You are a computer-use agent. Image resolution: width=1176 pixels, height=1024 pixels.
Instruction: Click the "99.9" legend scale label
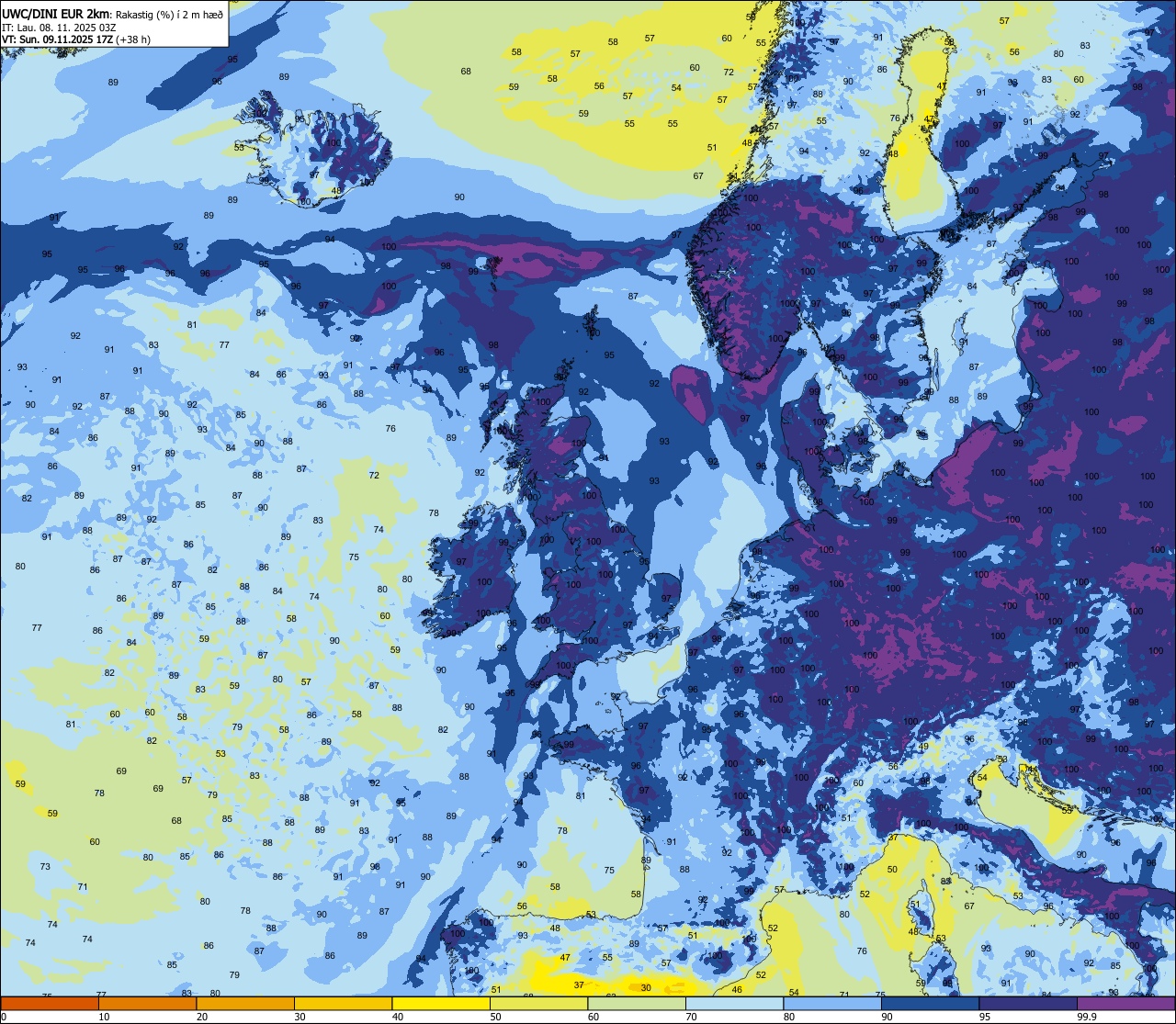(x=1087, y=1017)
